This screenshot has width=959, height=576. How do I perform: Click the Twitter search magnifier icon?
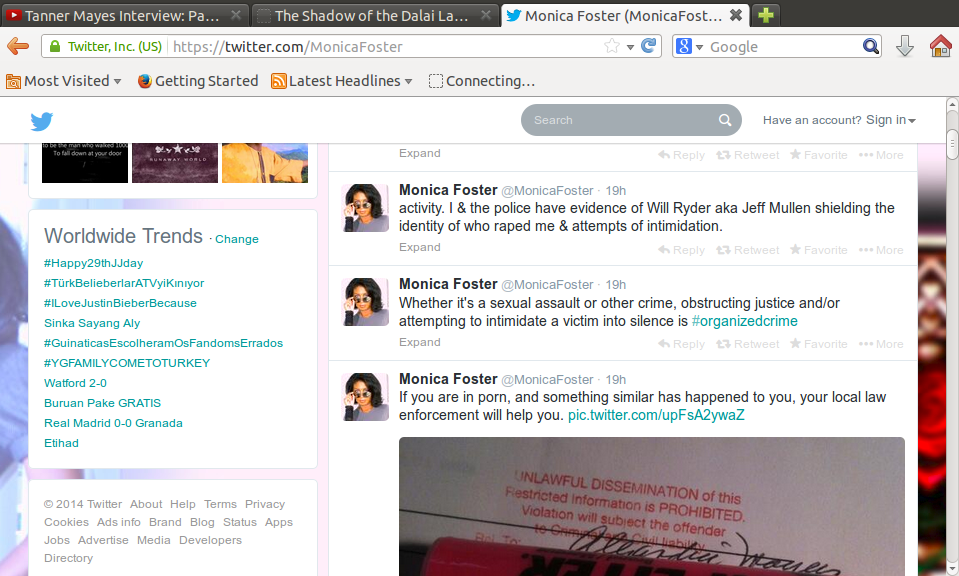pyautogui.click(x=725, y=120)
